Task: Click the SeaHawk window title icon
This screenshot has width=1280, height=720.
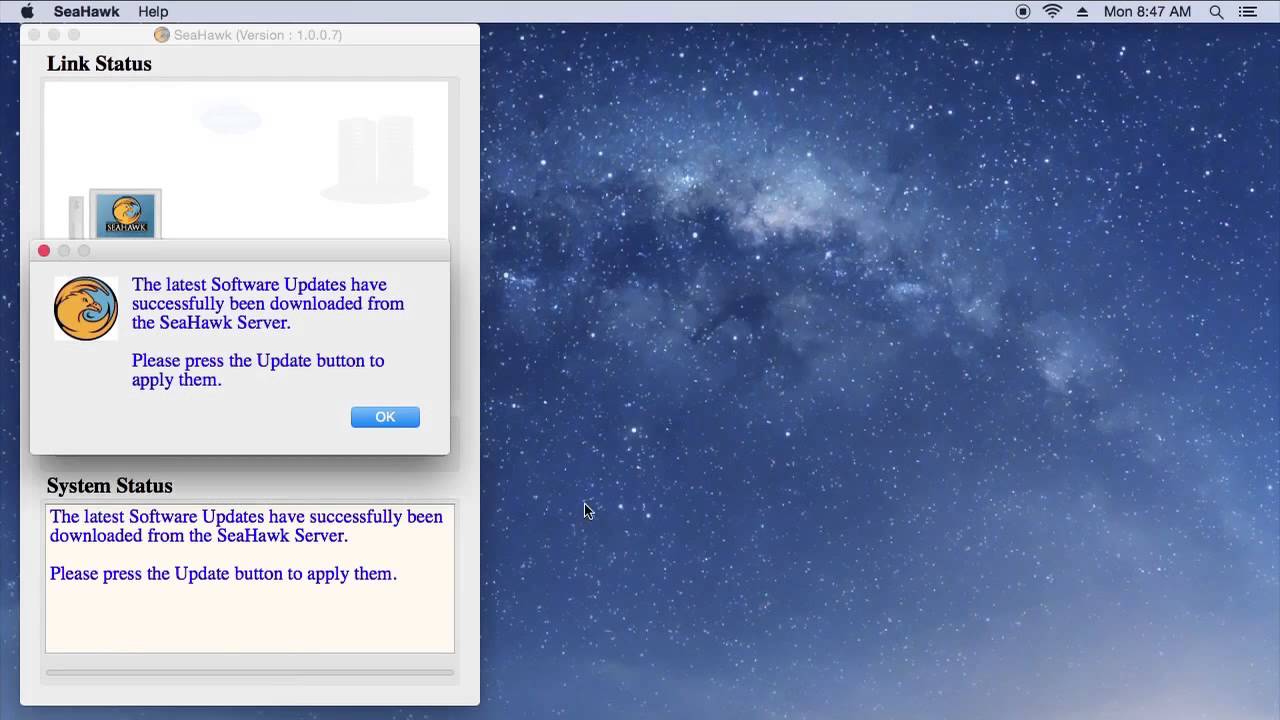Action: point(162,35)
